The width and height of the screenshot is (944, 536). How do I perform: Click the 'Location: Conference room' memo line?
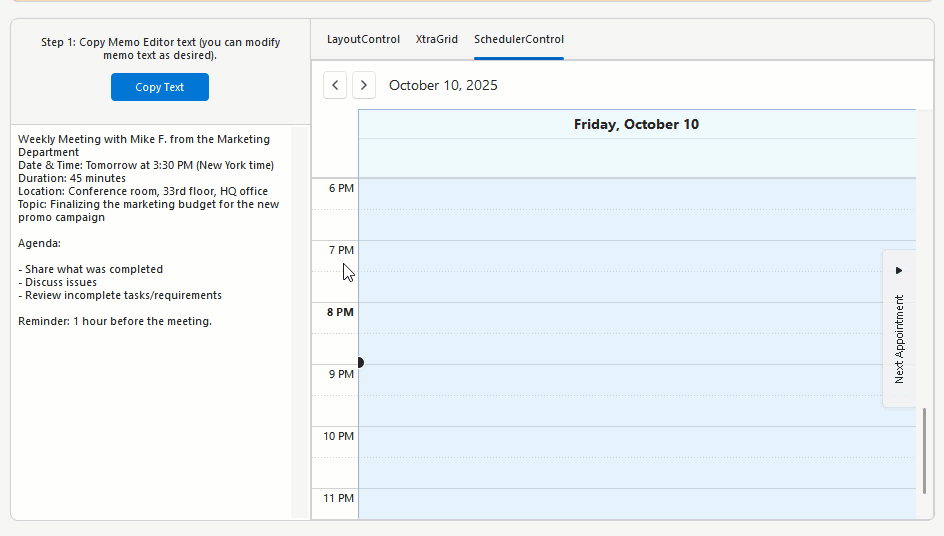coord(143,191)
